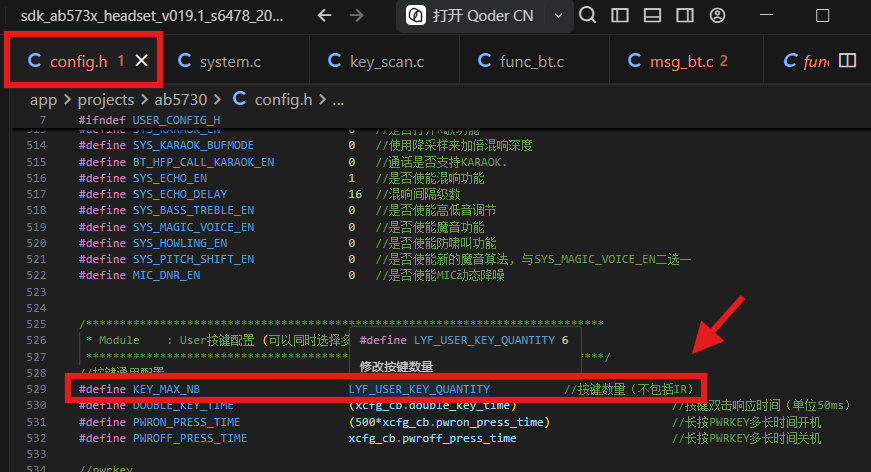Screen dimensions: 871x472
Task: Click the ab5730 breadcrumb segment
Action: point(181,100)
